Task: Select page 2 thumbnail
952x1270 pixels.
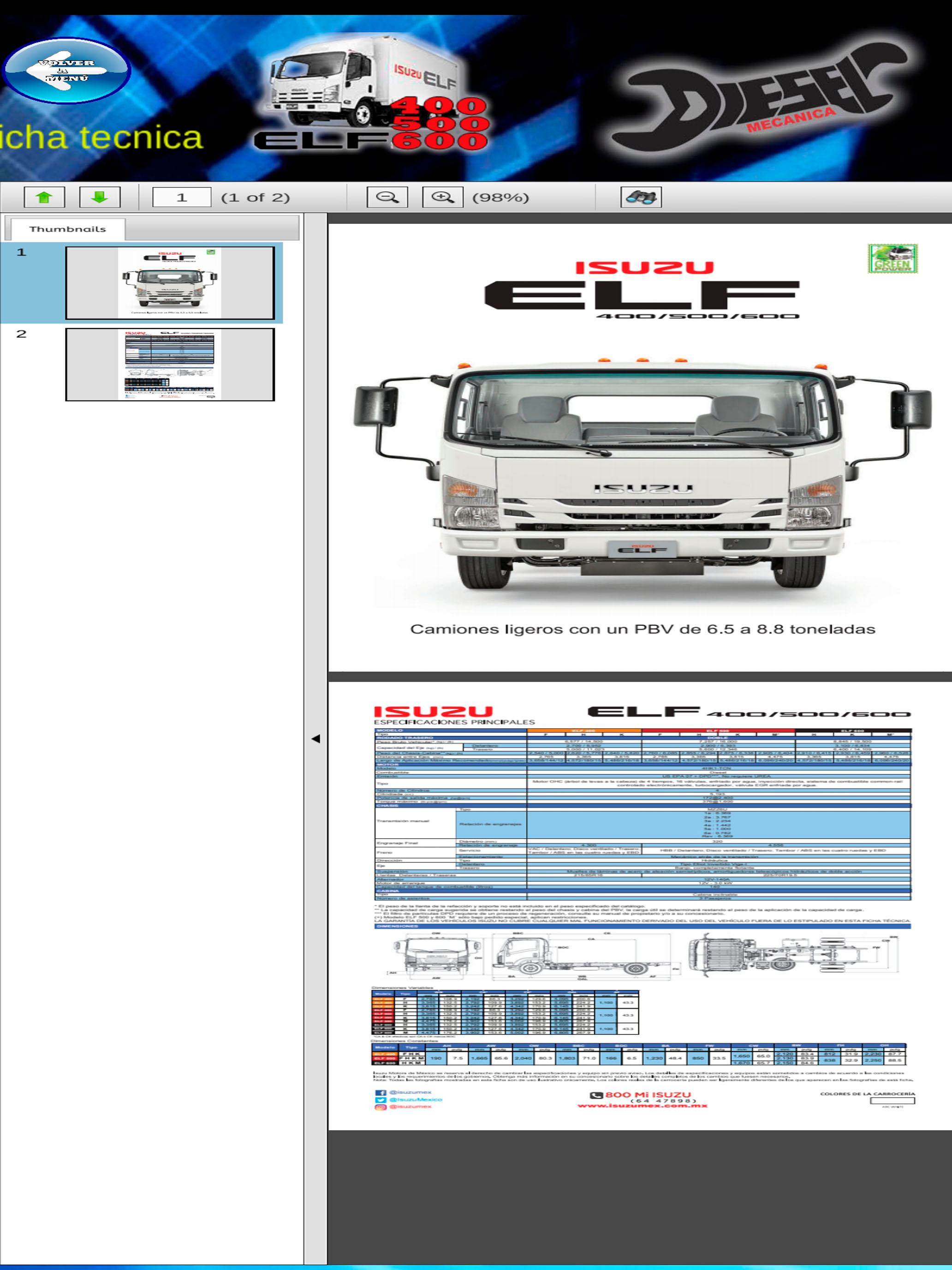Action: [170, 365]
